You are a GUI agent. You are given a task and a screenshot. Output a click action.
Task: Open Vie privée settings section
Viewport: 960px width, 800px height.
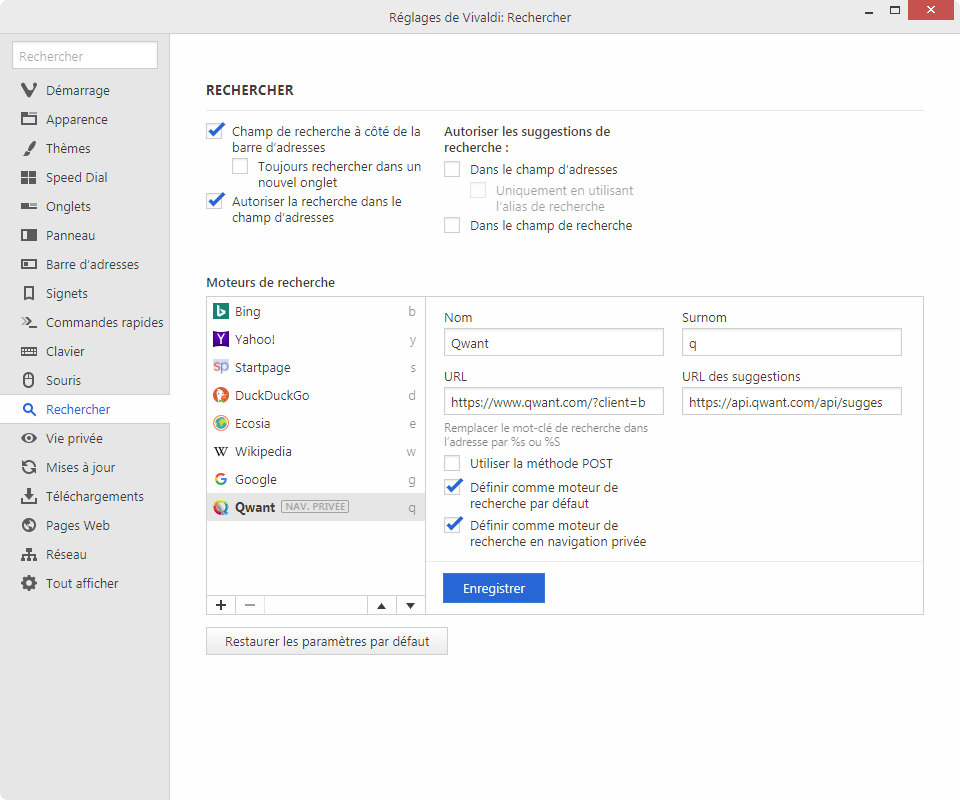tap(85, 438)
